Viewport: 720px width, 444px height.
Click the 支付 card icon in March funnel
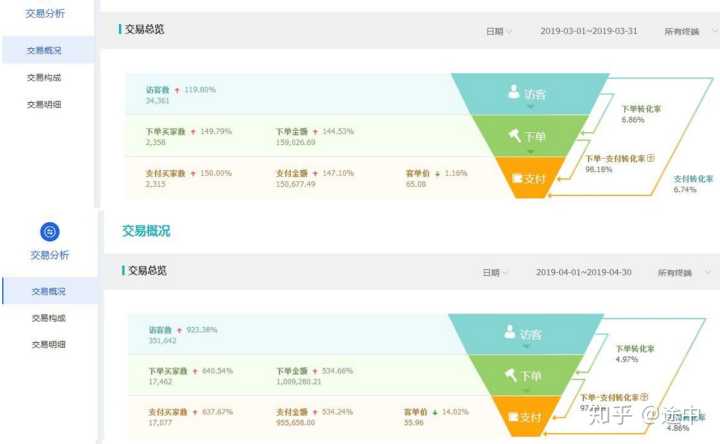(x=517, y=178)
